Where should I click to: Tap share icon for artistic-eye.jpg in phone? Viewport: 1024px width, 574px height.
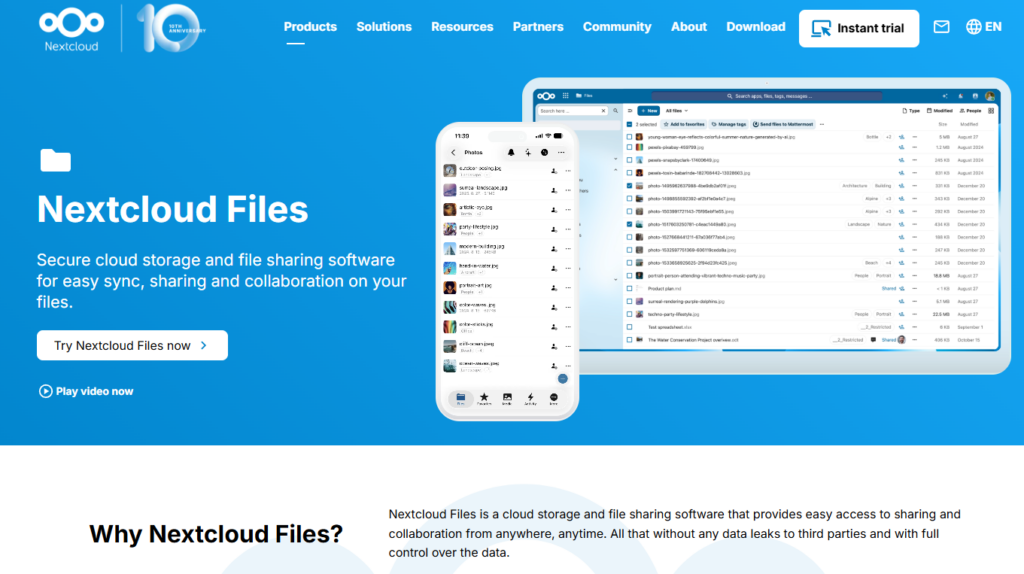(554, 210)
